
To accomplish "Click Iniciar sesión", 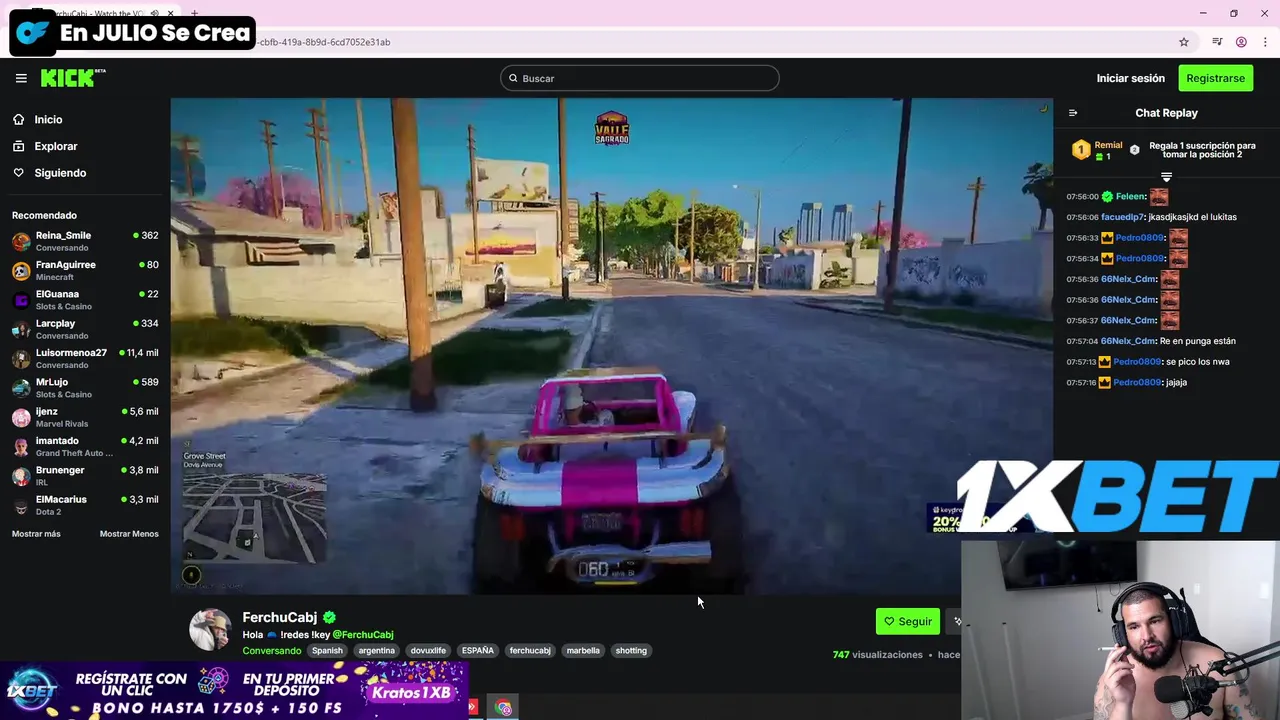I will [1130, 78].
